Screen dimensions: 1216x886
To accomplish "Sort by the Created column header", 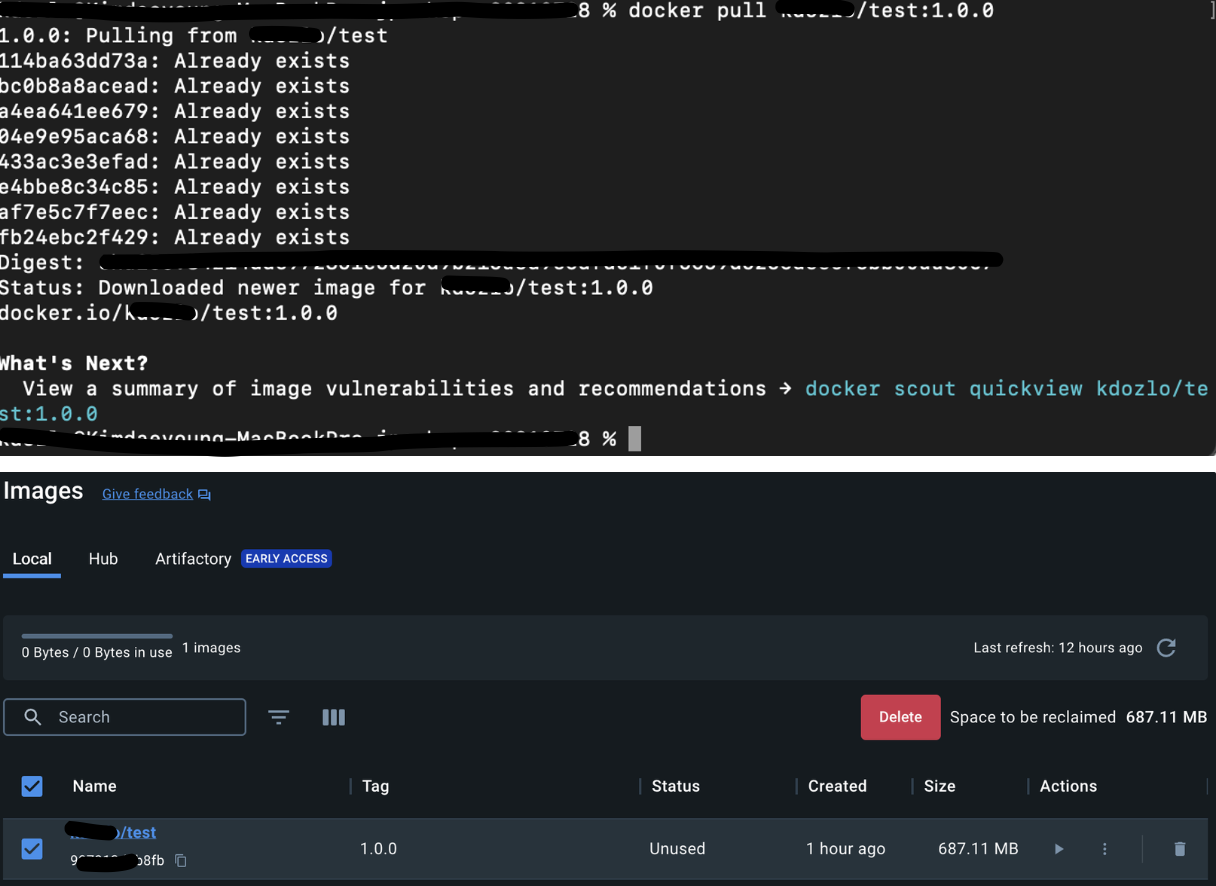I will point(838,786).
